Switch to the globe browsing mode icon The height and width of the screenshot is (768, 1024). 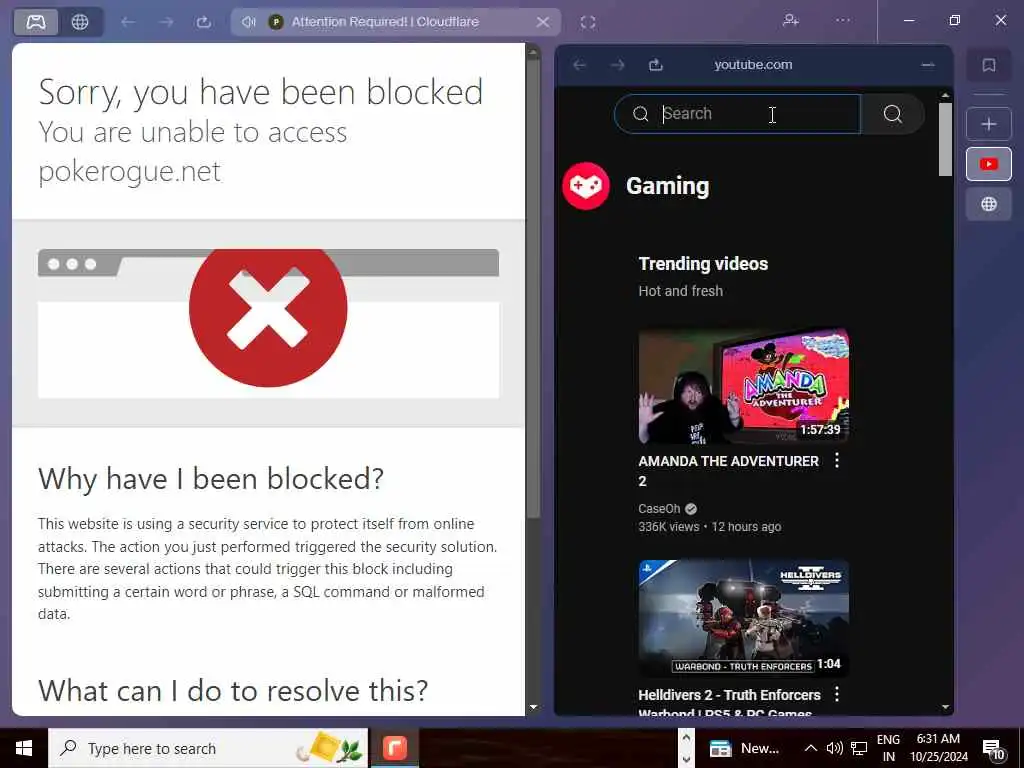click(80, 22)
